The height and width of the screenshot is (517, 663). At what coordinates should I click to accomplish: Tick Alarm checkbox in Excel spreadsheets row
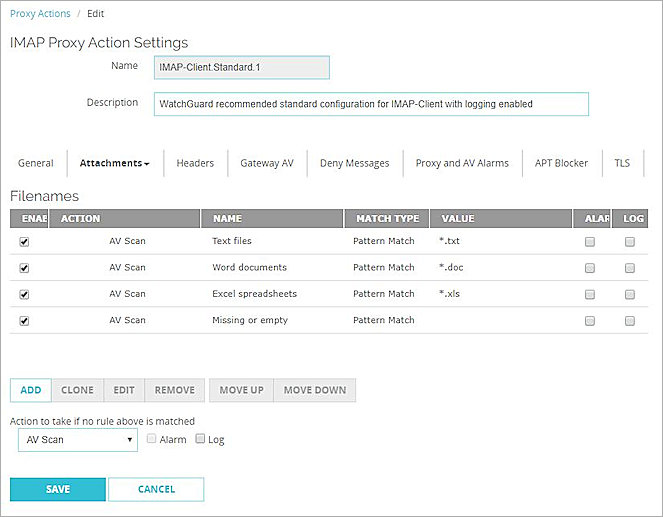click(590, 295)
